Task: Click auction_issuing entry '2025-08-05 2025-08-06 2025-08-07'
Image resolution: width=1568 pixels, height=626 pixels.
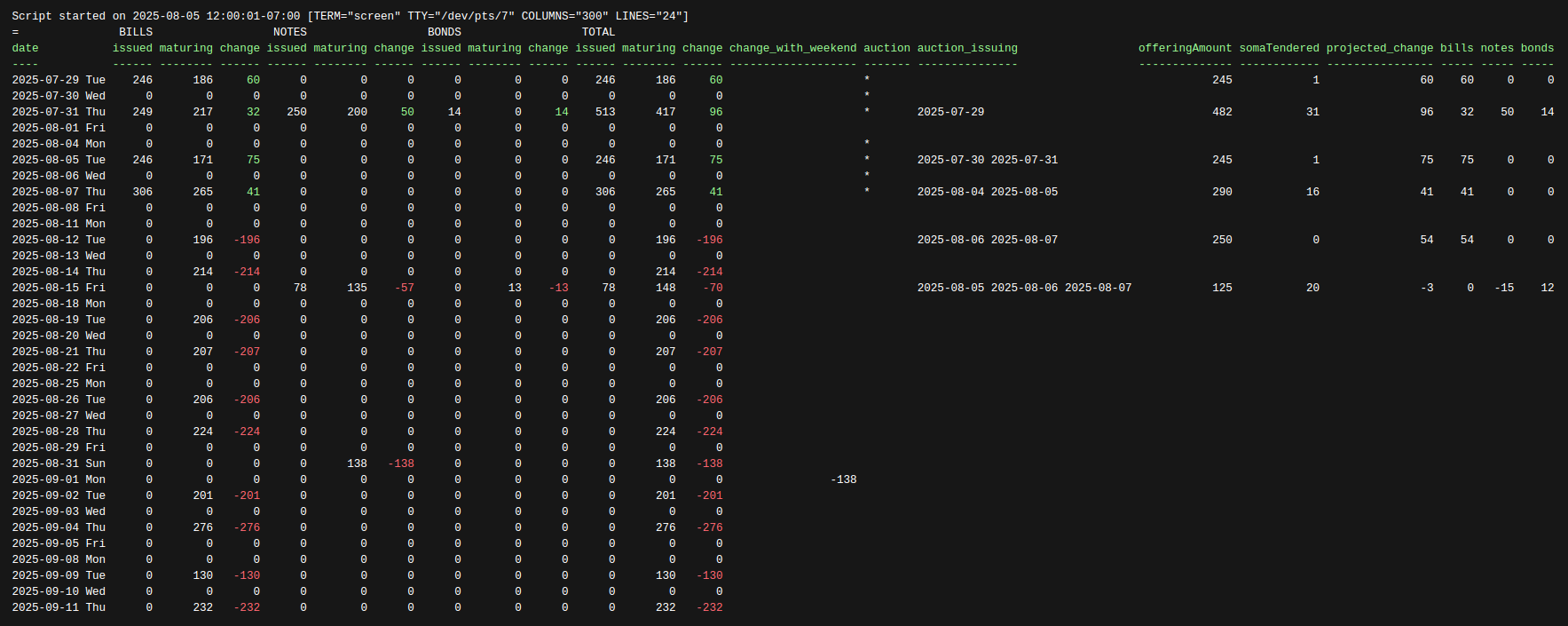Action: click(x=1024, y=288)
